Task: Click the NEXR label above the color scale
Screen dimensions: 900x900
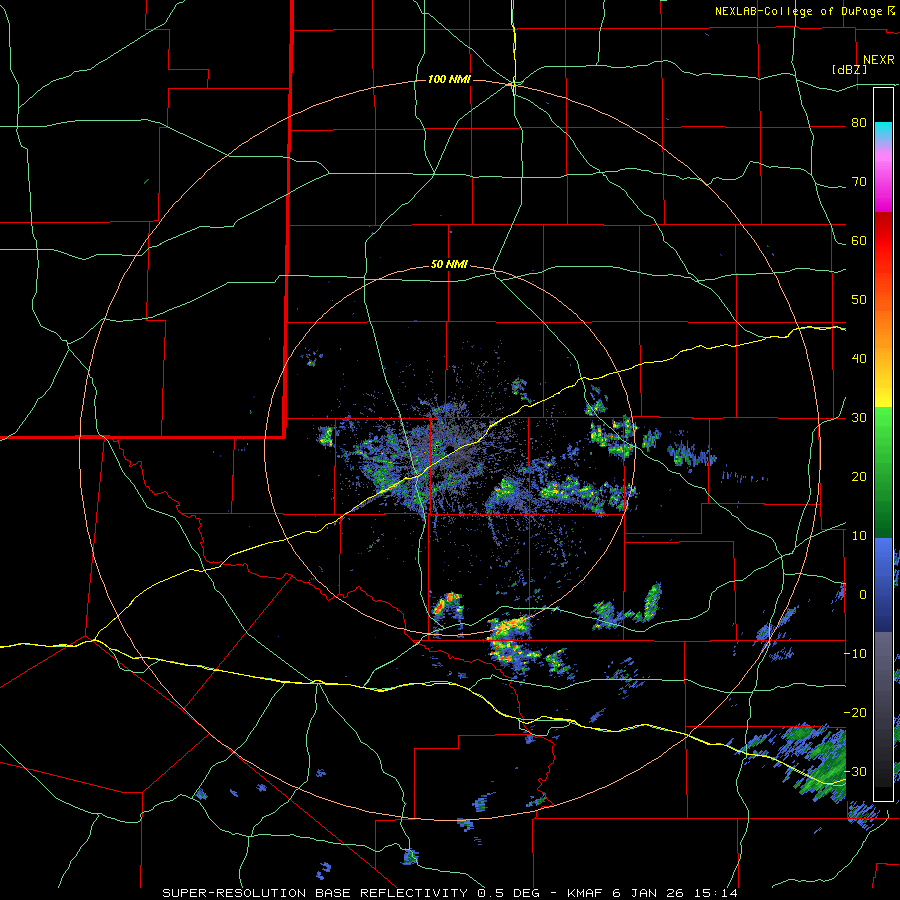Action: [x=879, y=60]
